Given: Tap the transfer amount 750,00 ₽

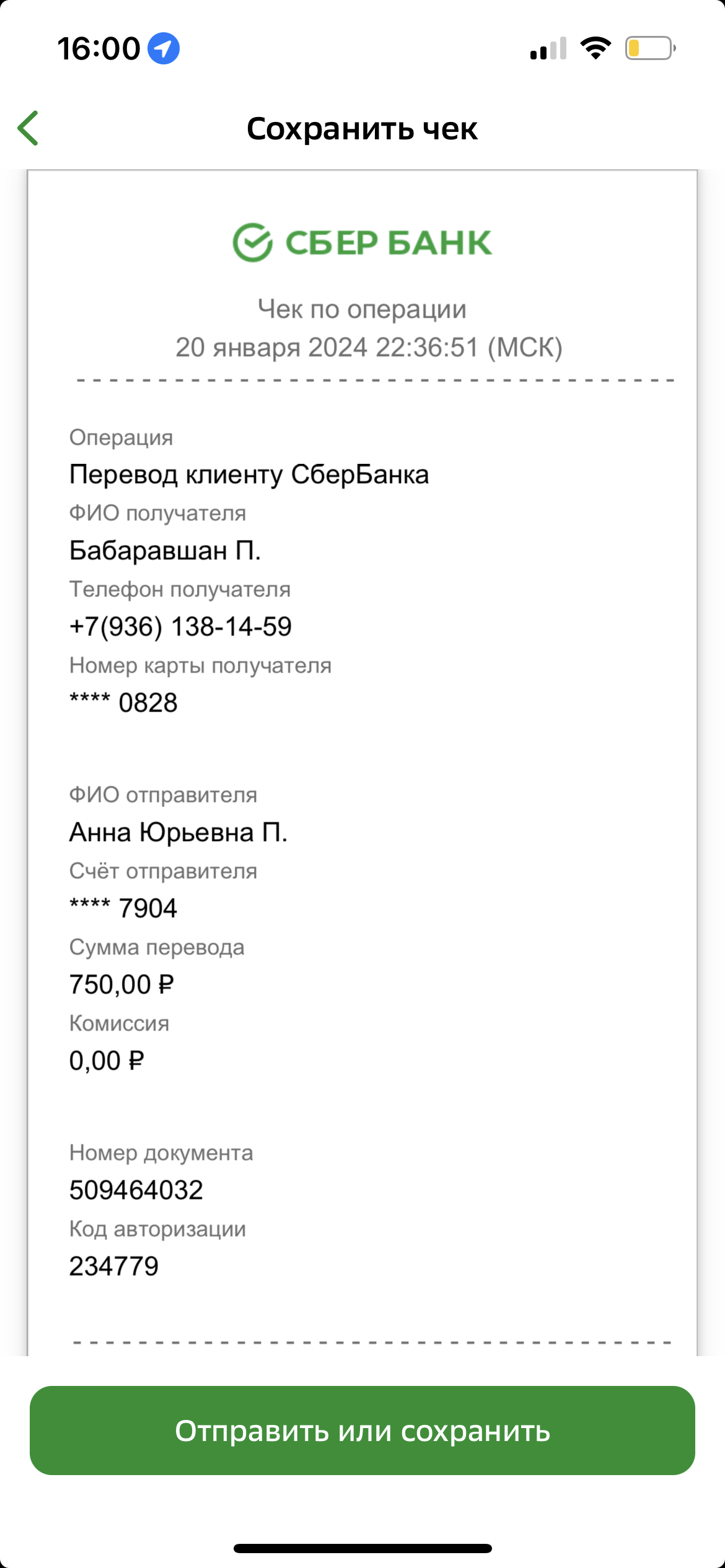Looking at the screenshot, I should click(121, 985).
